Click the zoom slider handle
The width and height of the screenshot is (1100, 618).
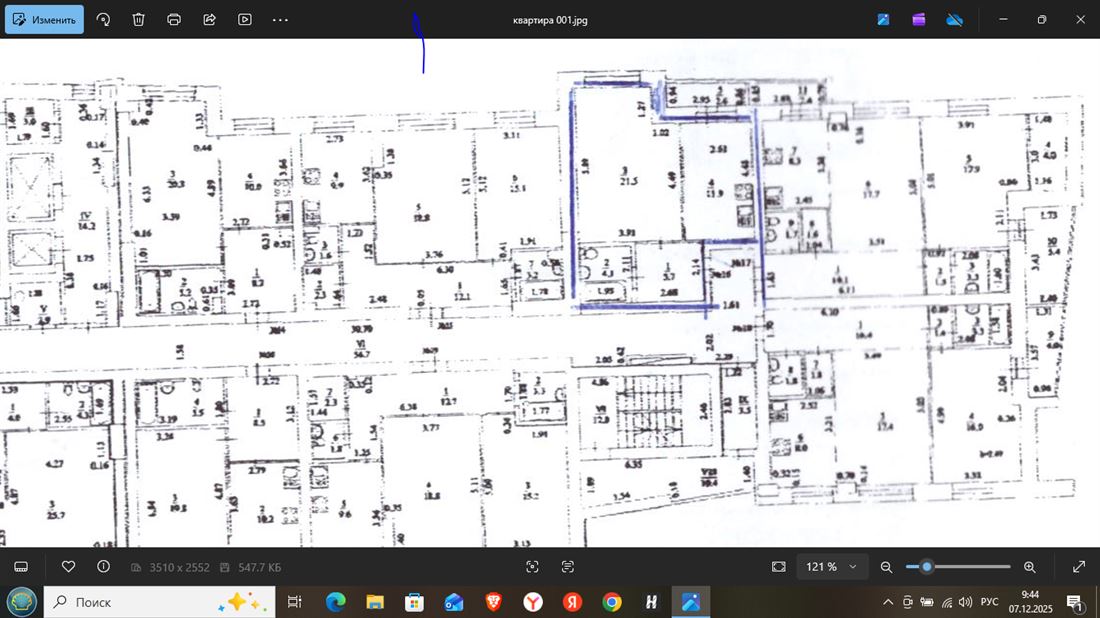(927, 567)
